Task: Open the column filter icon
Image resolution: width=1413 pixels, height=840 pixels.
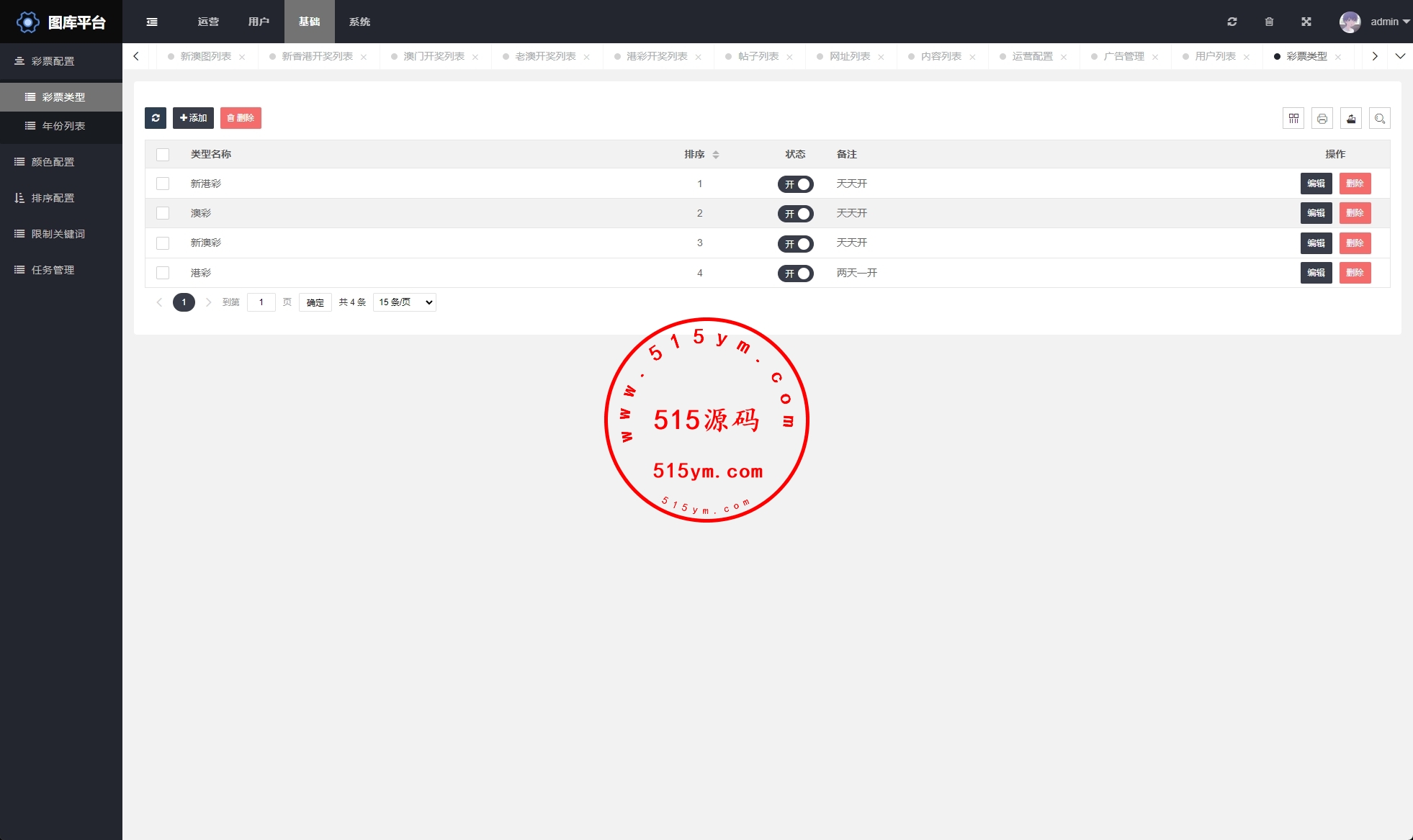Action: (x=1293, y=119)
